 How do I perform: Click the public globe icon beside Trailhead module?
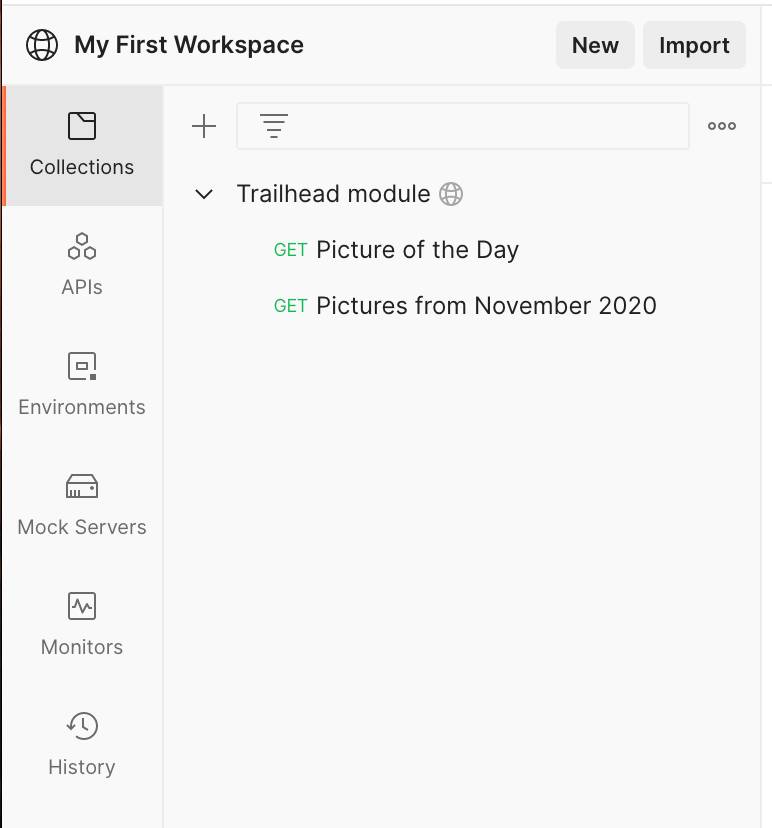click(451, 194)
